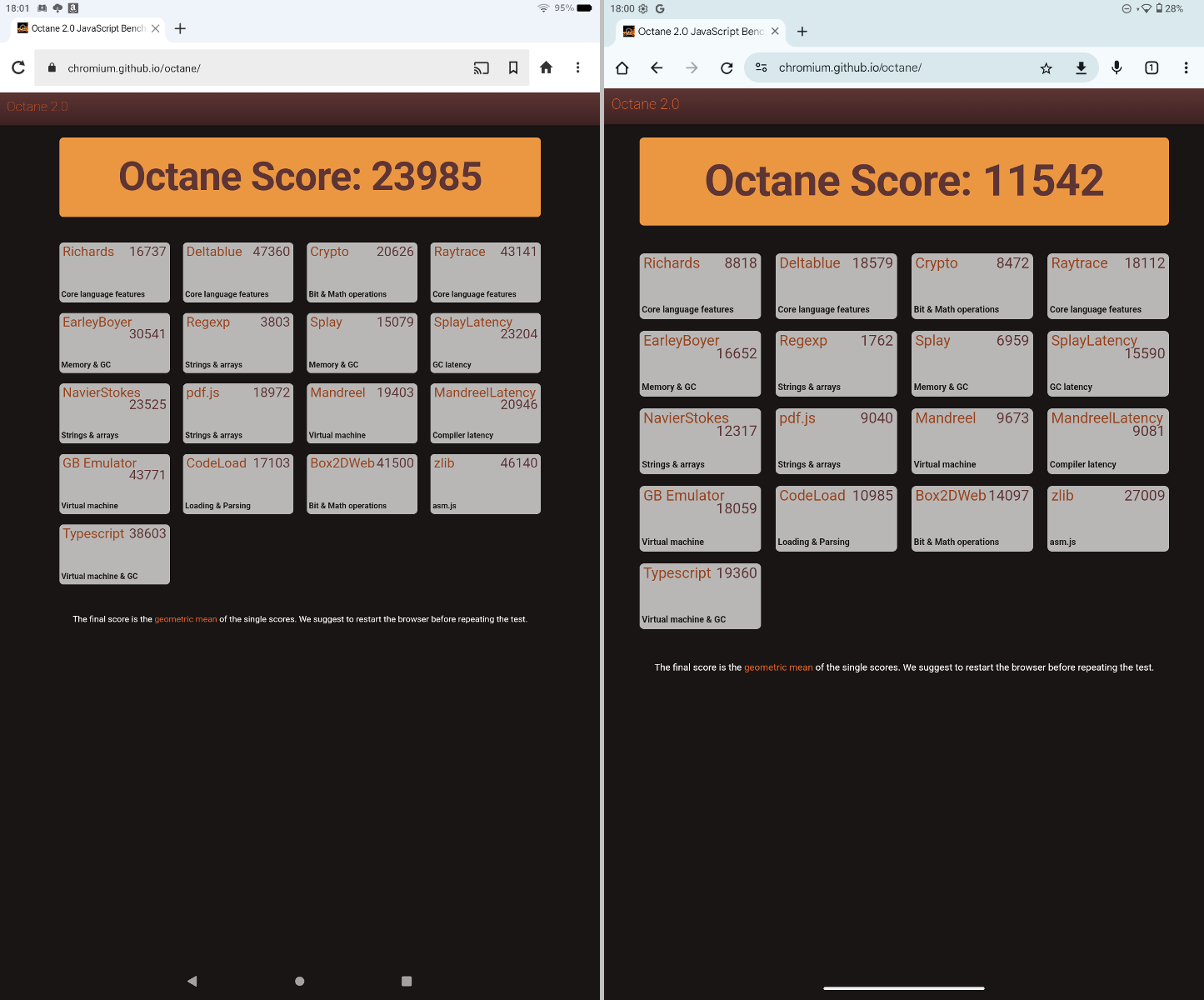Click Typescript 19360 result tile
The height and width of the screenshot is (1000, 1204).
tap(700, 596)
